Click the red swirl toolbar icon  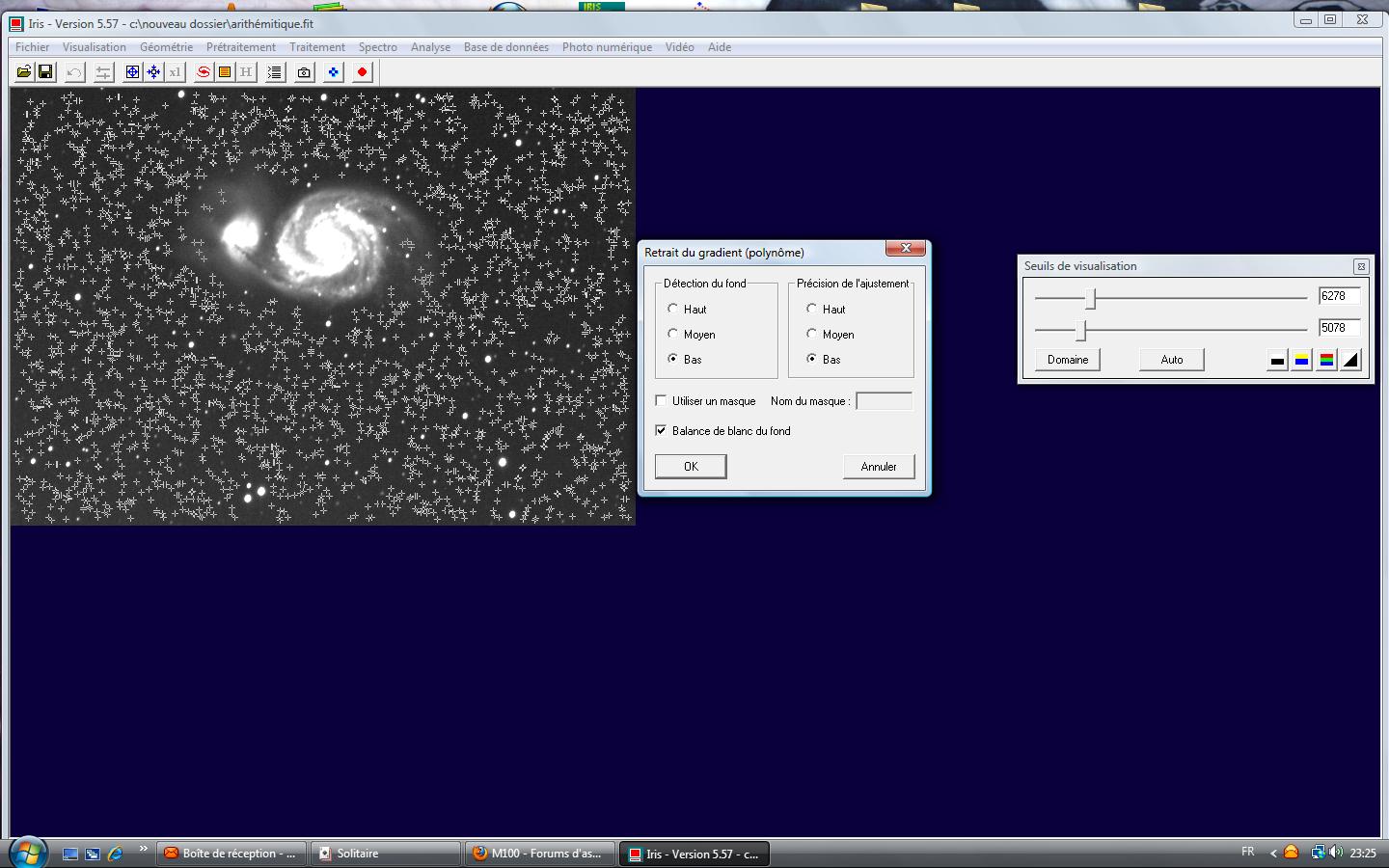pos(204,72)
